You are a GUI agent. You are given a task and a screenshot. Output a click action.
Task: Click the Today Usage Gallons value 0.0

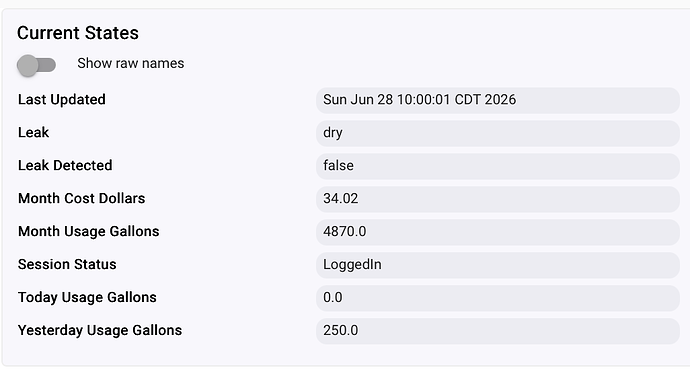click(498, 298)
